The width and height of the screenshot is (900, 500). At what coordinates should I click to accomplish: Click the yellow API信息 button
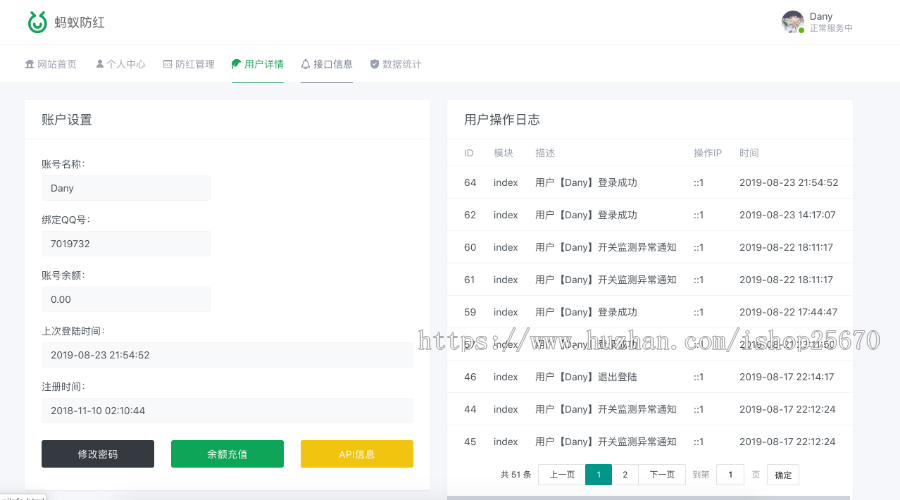click(357, 454)
